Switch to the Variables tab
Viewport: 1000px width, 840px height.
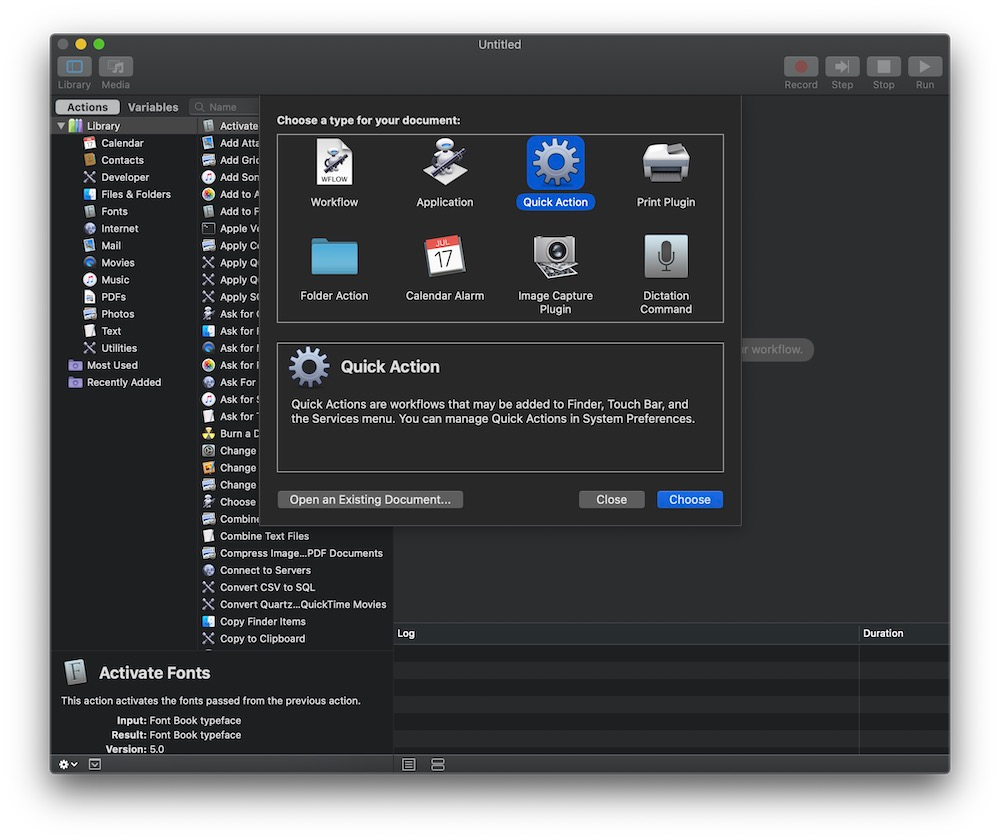[x=153, y=107]
